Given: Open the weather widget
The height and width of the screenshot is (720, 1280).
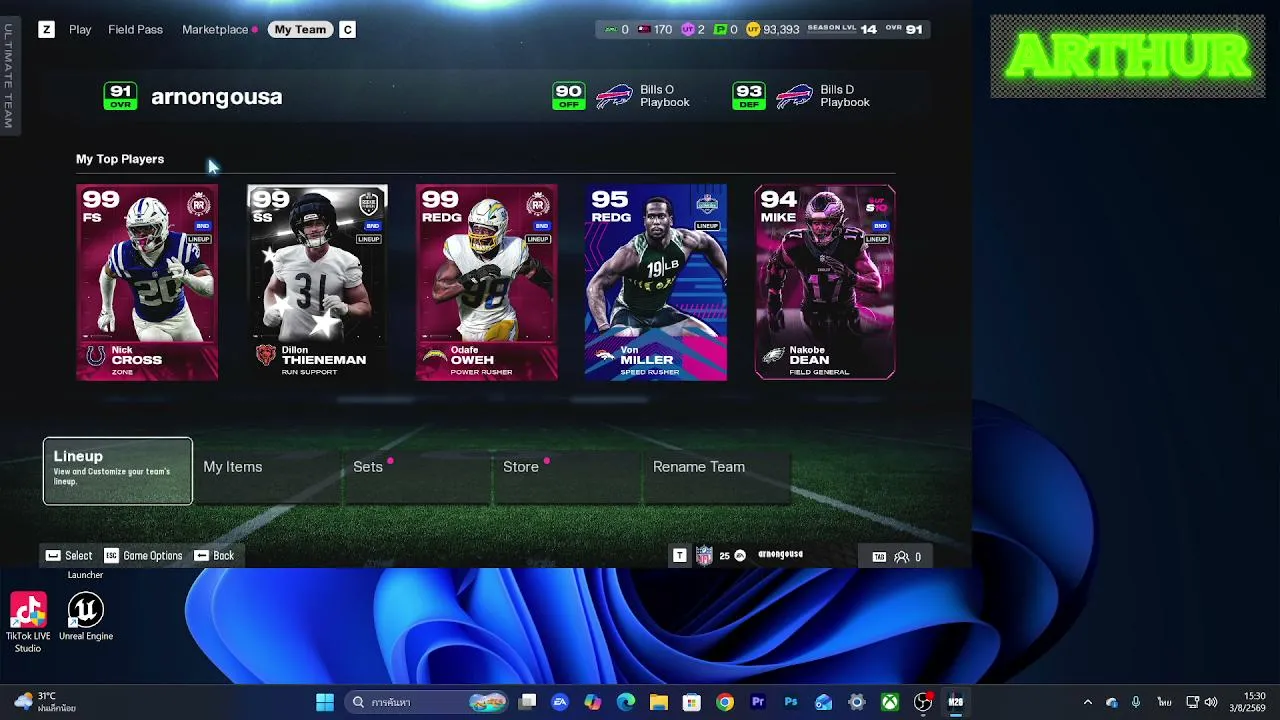Looking at the screenshot, I should (x=44, y=702).
